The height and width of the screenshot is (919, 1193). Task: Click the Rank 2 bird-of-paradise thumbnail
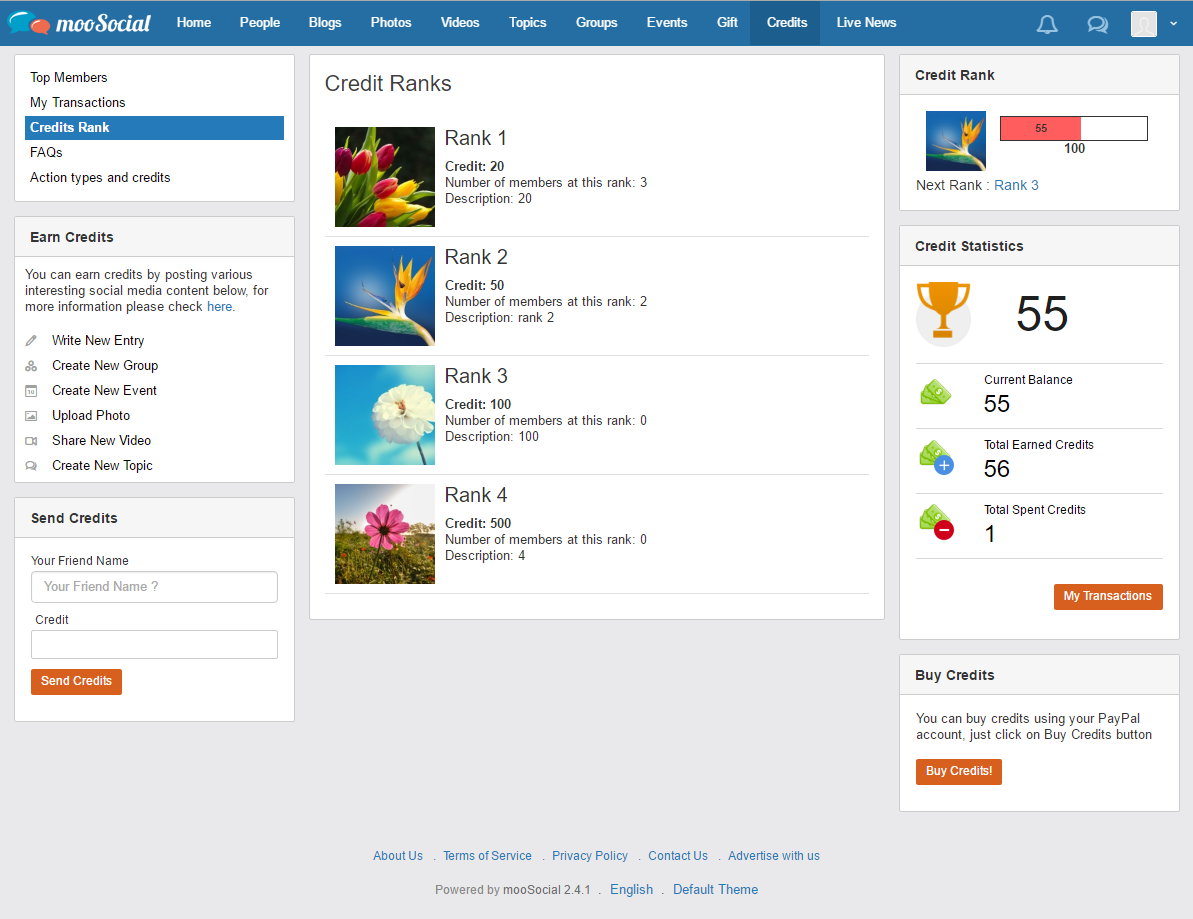click(385, 296)
